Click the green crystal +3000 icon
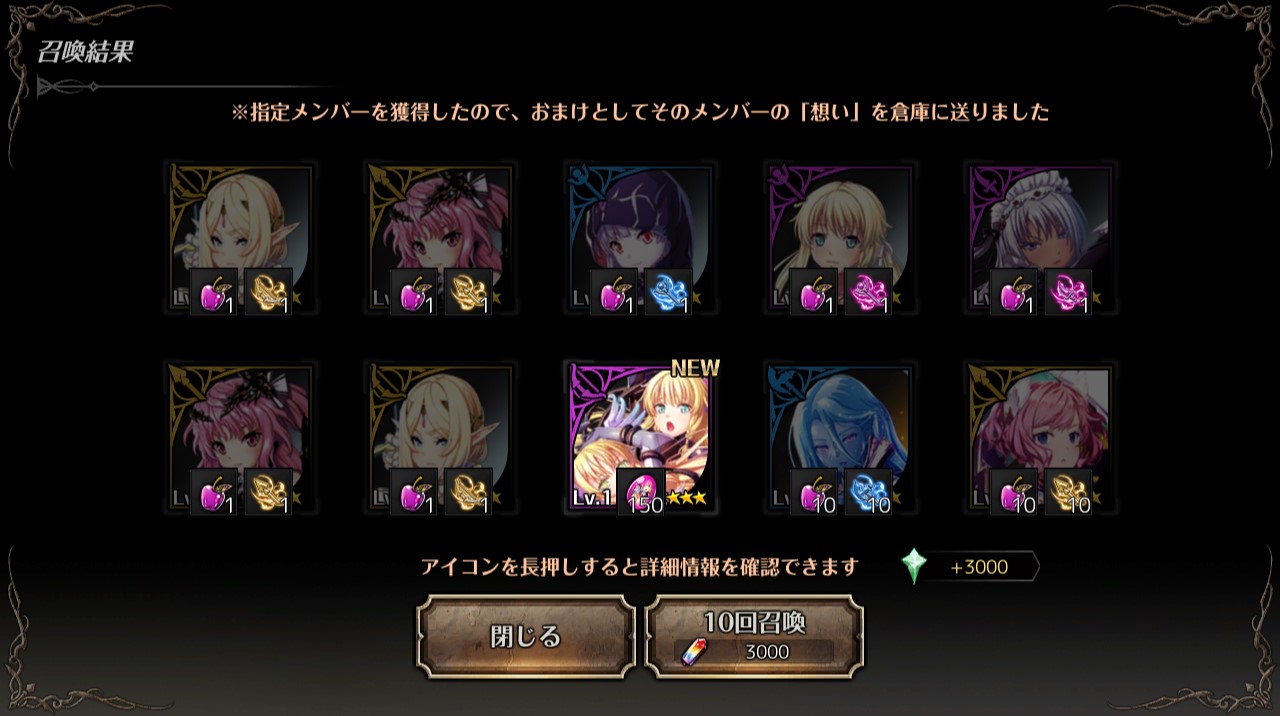The image size is (1280, 716). click(x=914, y=566)
